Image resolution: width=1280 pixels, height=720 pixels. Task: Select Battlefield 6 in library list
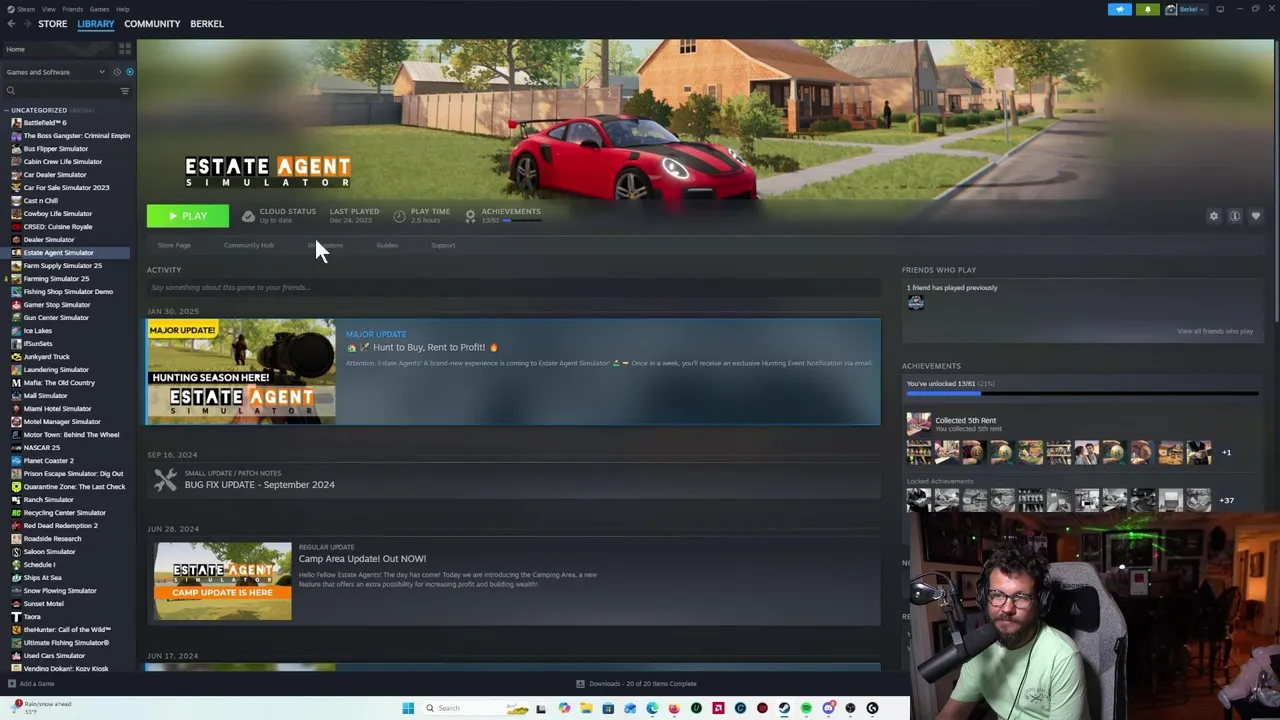pos(45,123)
